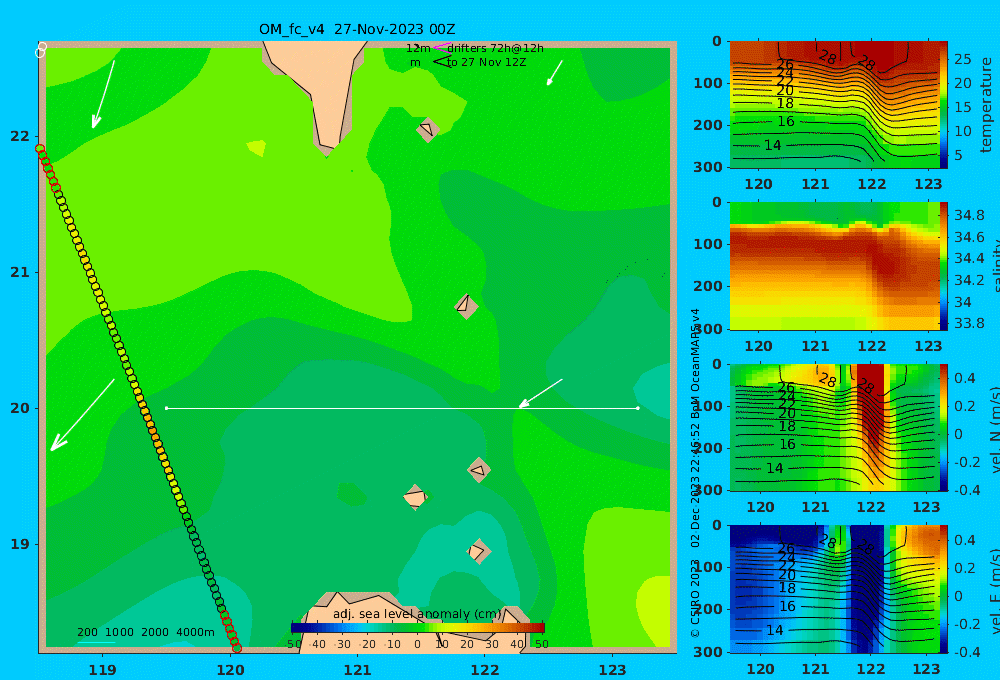Click the eastern endpoint of the white transect line
The width and height of the screenshot is (1000, 680).
pyautogui.click(x=638, y=408)
